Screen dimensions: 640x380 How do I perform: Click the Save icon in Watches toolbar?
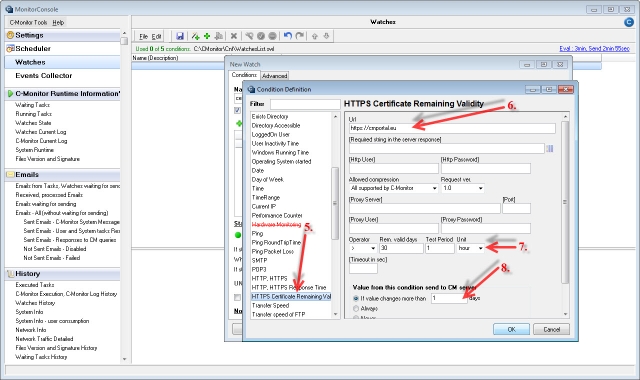coord(180,36)
